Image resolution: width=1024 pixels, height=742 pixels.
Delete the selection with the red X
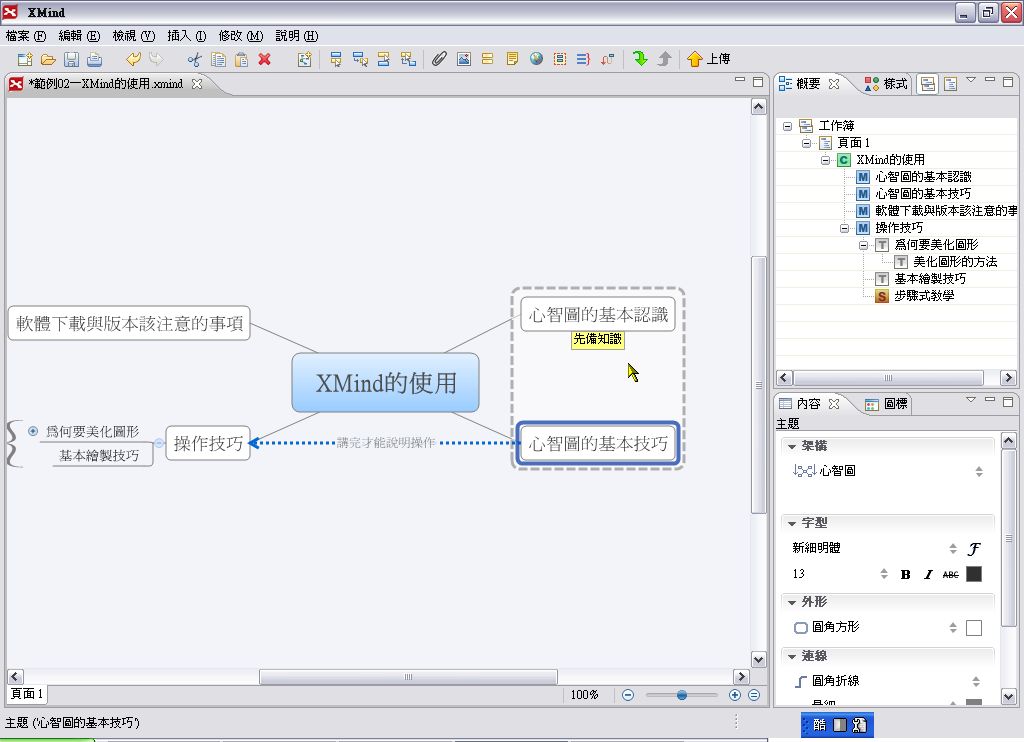coord(264,59)
